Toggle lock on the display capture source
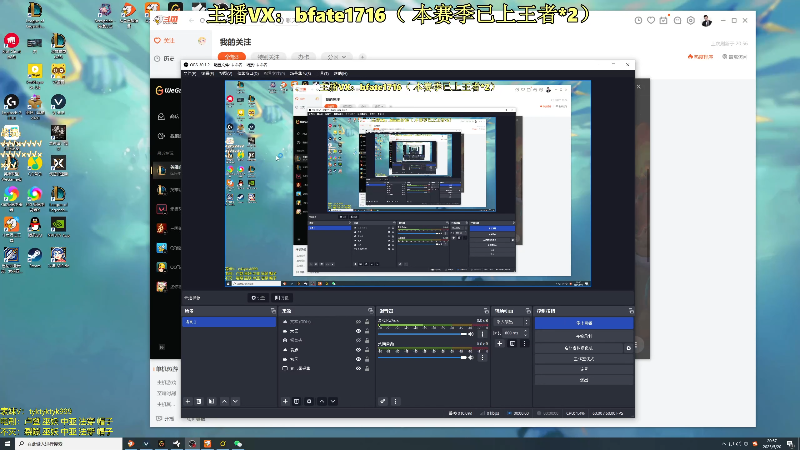This screenshot has height=450, width=800. pyautogui.click(x=367, y=368)
